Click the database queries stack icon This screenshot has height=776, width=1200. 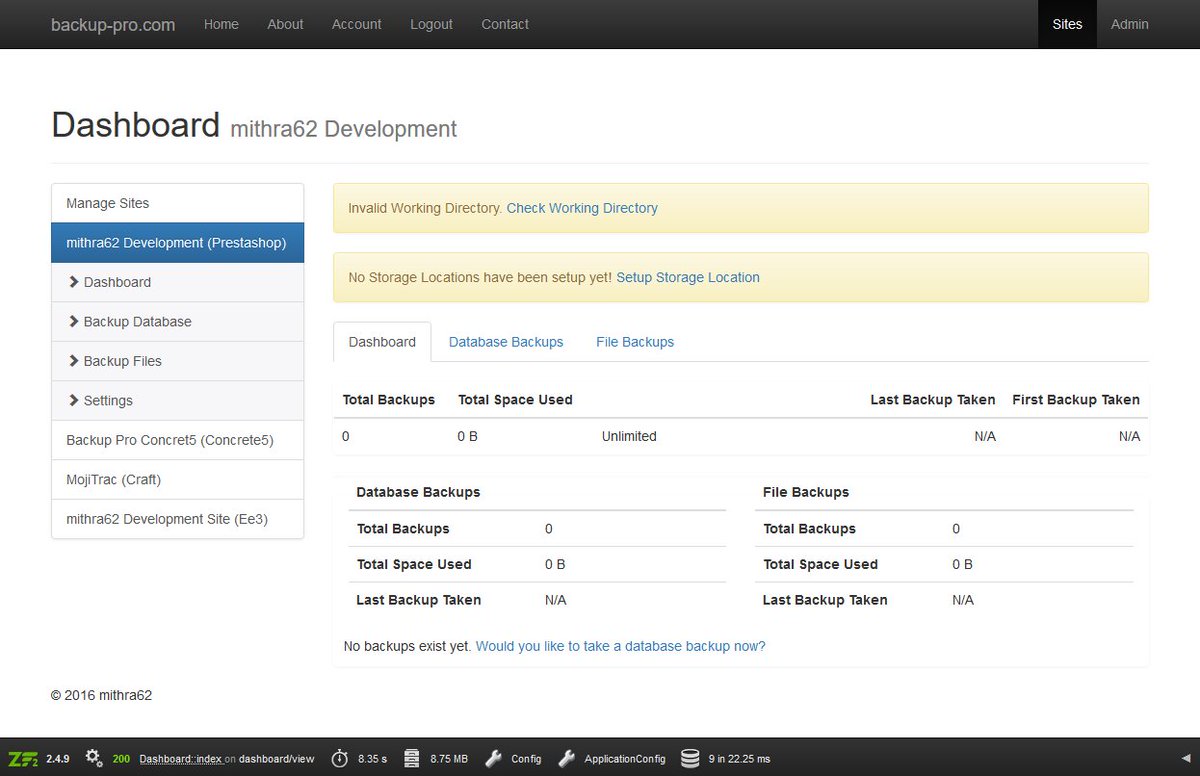690,758
